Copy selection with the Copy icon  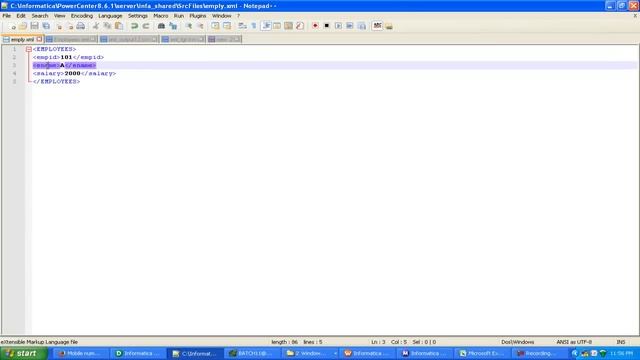click(107, 26)
